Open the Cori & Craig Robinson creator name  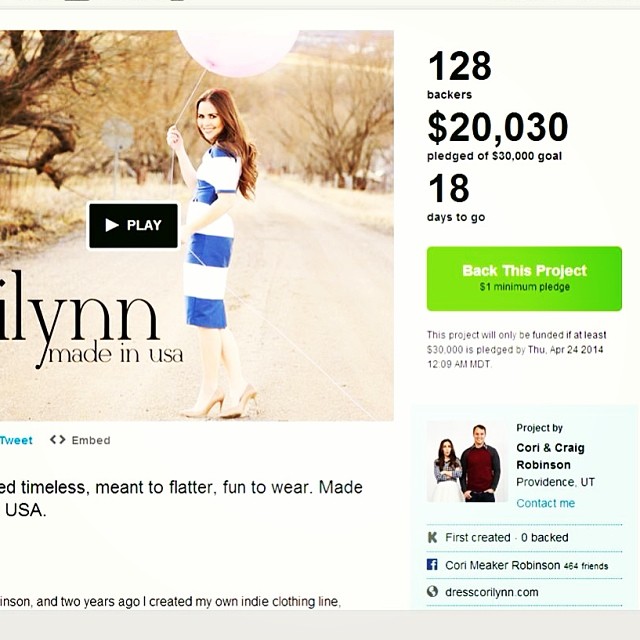550,456
